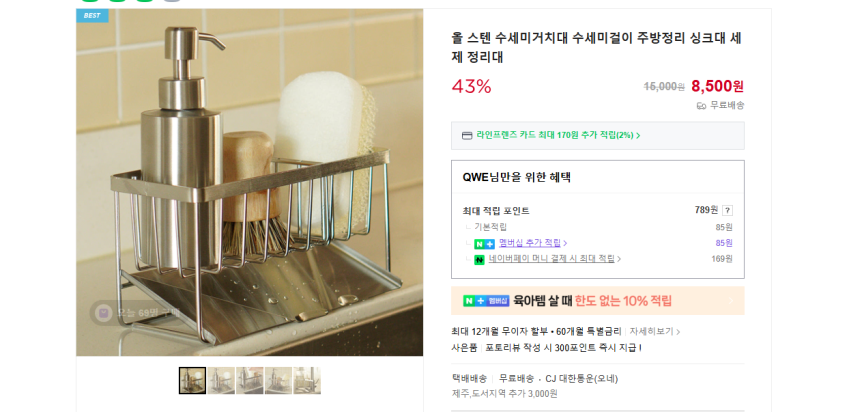Click the main product image of sponge holder
Screen dimensions: 849x412
click(x=250, y=182)
